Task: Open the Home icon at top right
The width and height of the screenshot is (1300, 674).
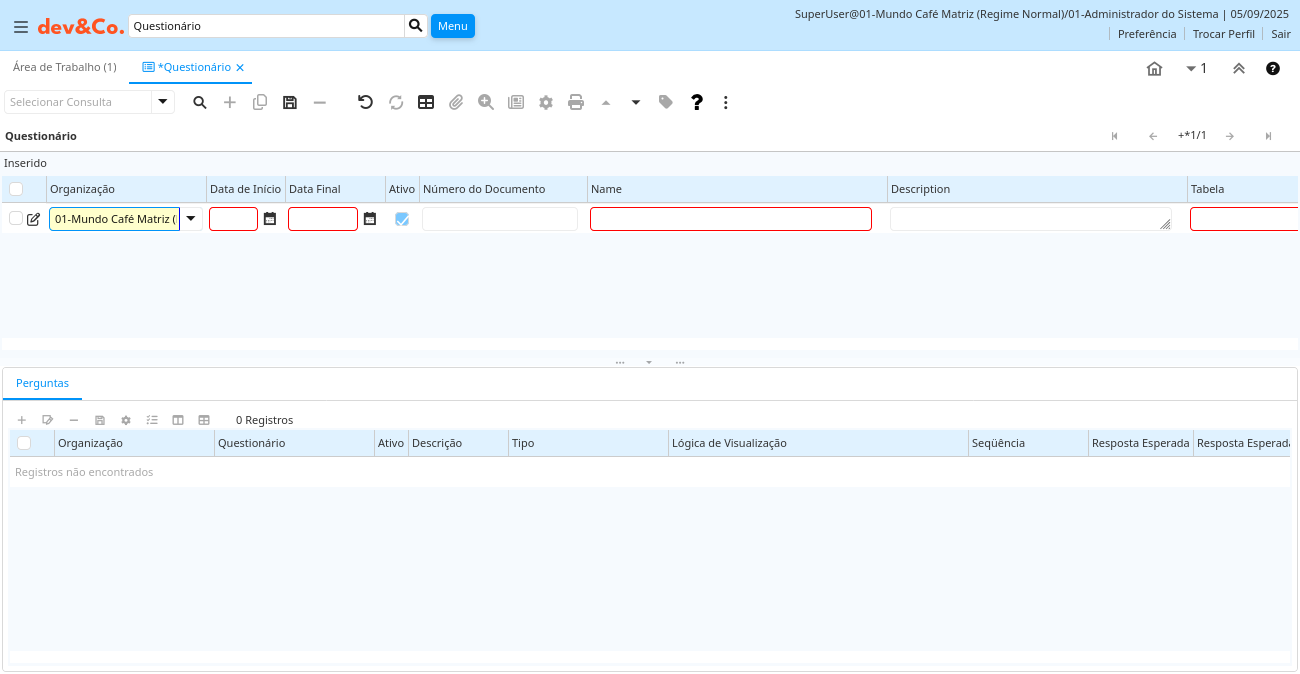Action: [1154, 68]
